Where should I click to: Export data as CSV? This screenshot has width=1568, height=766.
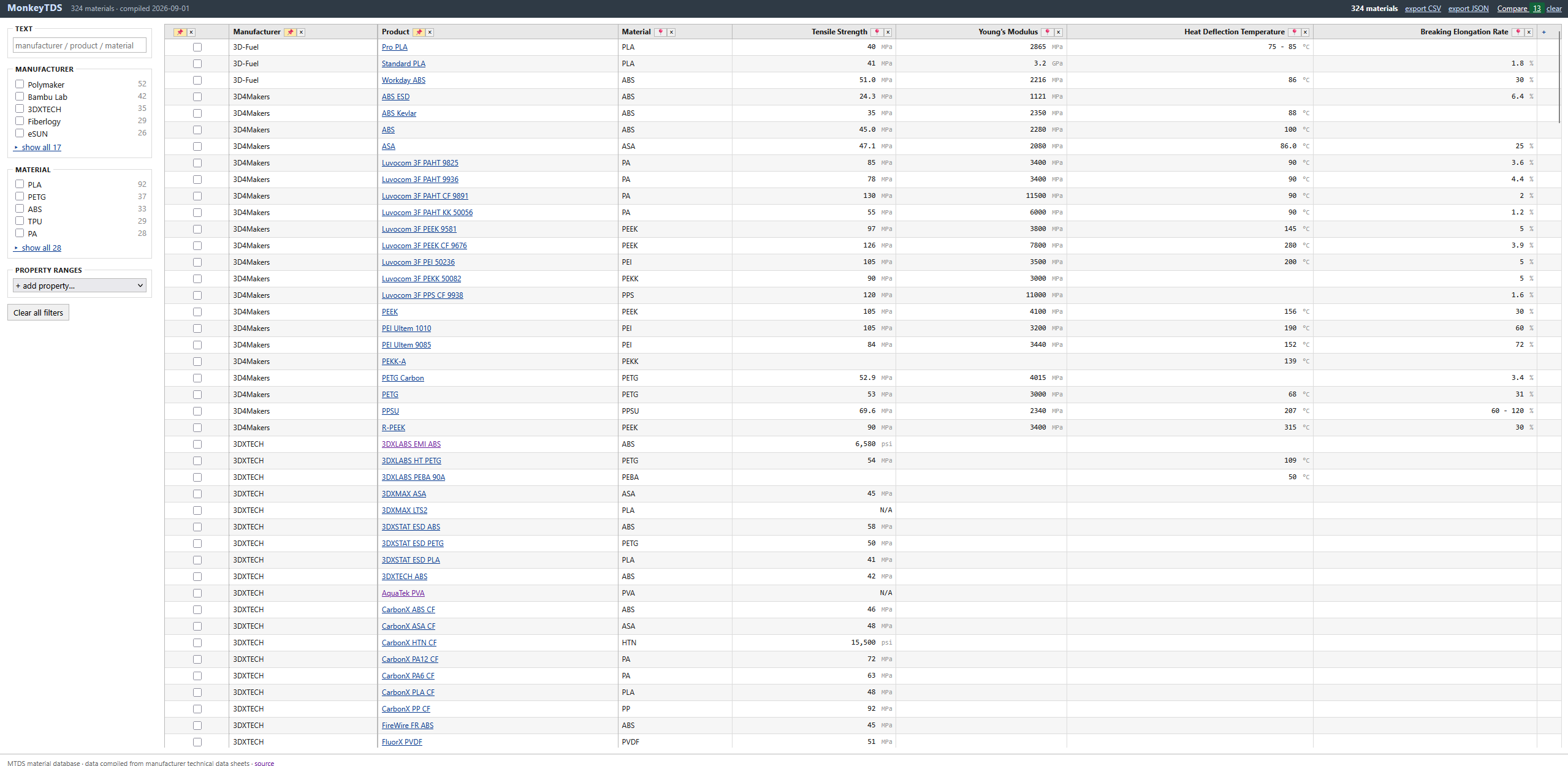[x=1423, y=9]
